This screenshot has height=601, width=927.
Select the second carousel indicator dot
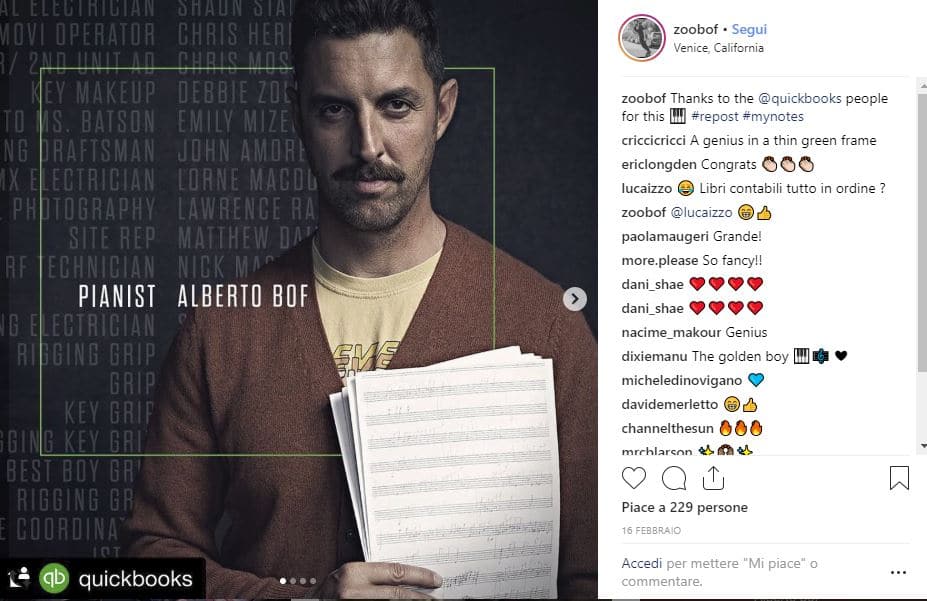pyautogui.click(x=293, y=581)
